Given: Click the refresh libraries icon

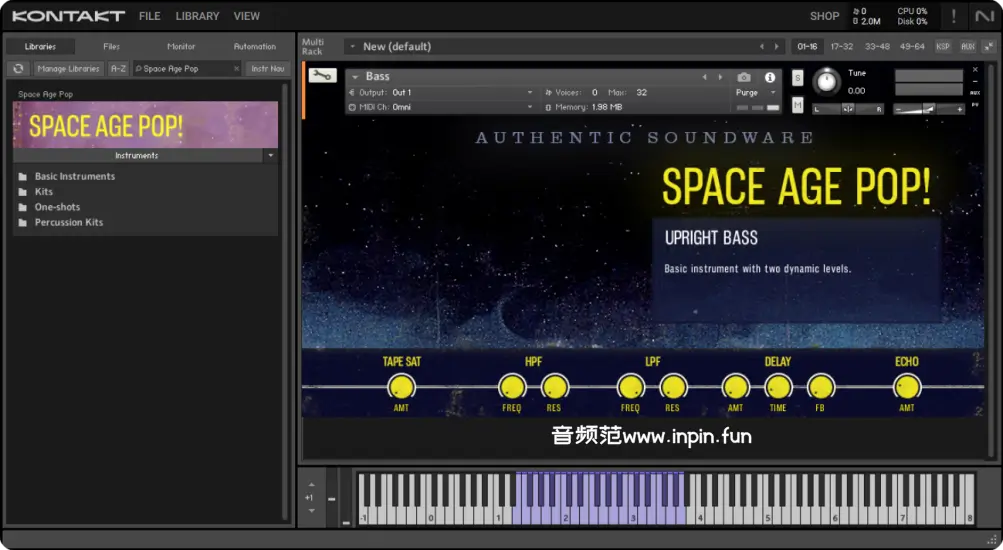Looking at the screenshot, I should click(x=18, y=69).
